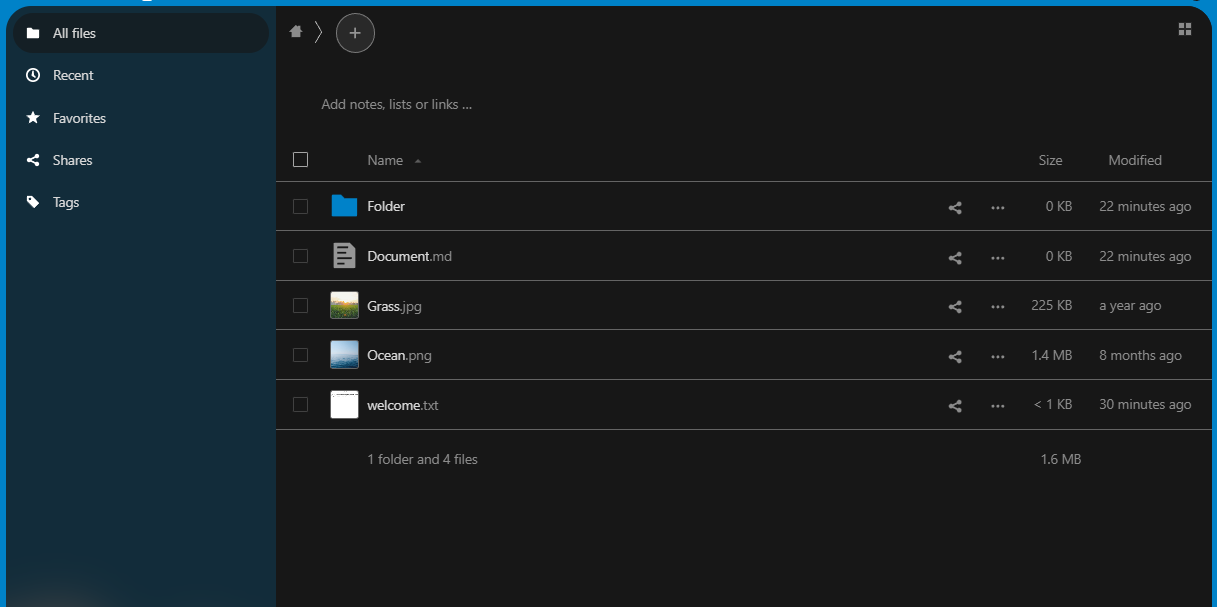Open the new file plus button

pos(355,33)
